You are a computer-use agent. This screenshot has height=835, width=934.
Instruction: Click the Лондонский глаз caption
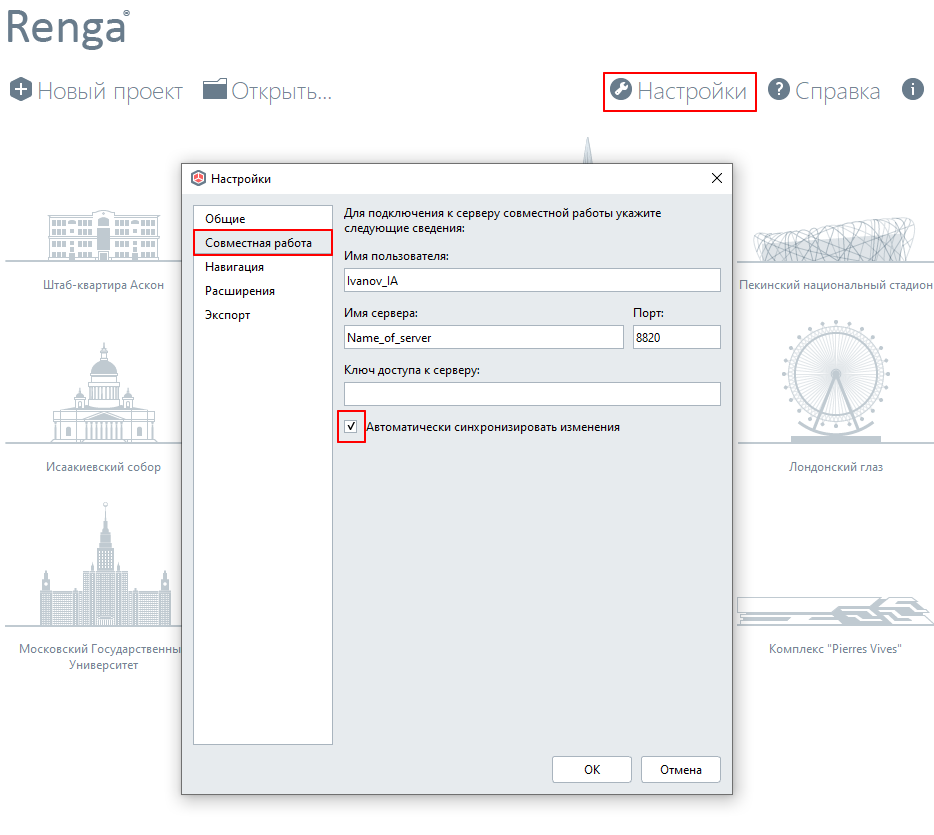pyautogui.click(x=836, y=467)
